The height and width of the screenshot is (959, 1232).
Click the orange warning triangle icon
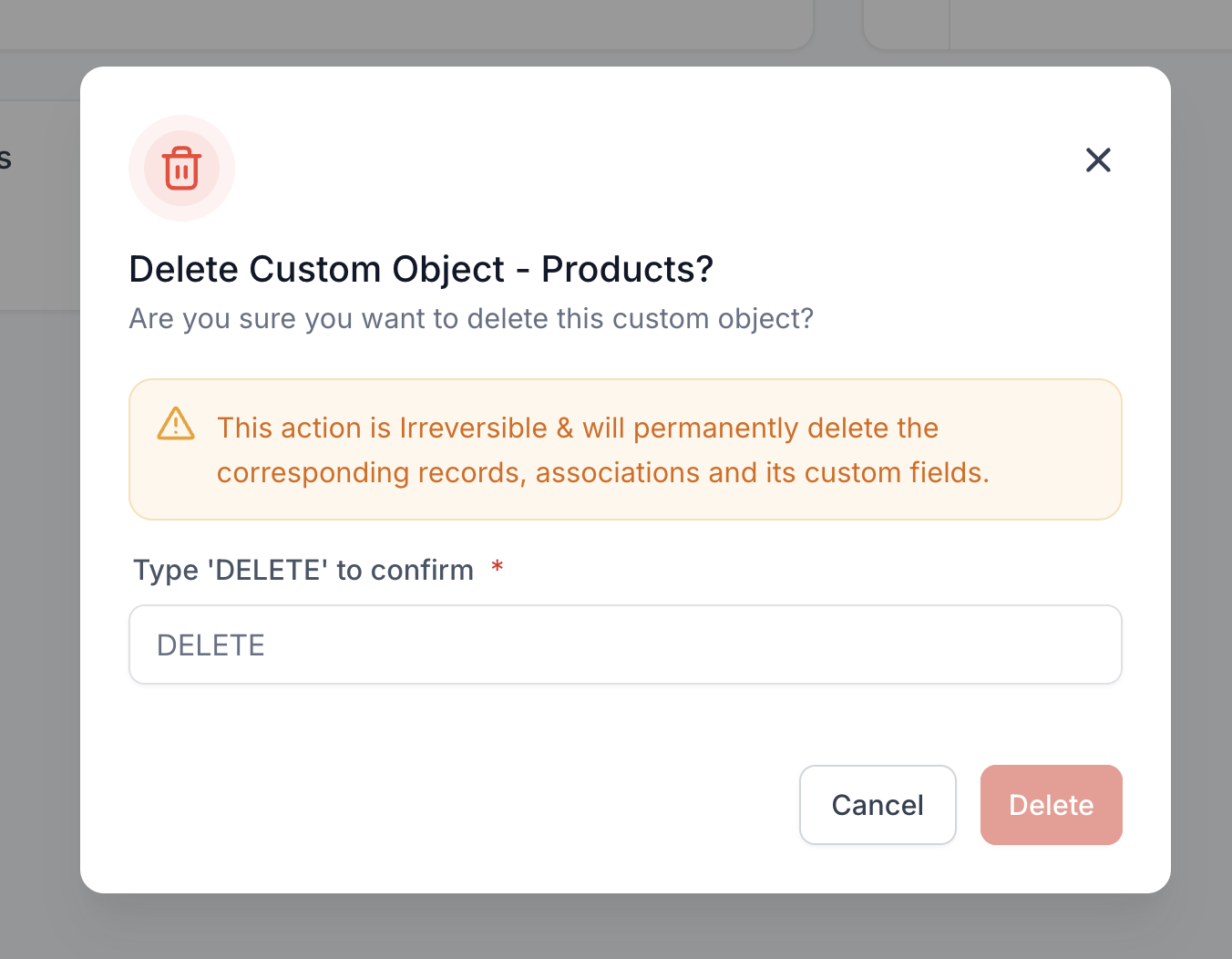click(x=176, y=424)
